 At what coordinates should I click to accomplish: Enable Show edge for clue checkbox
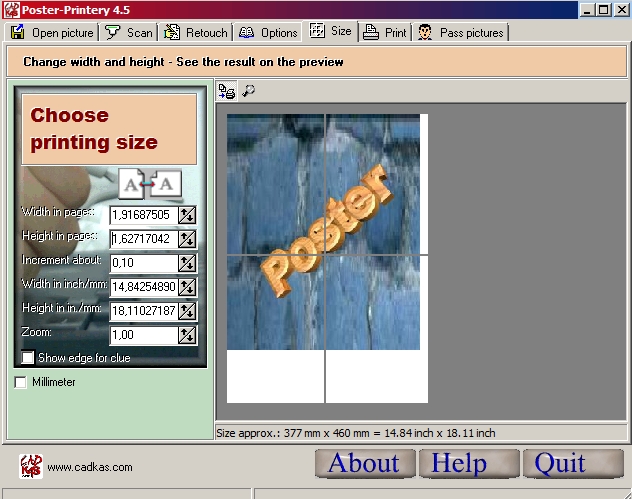click(28, 358)
